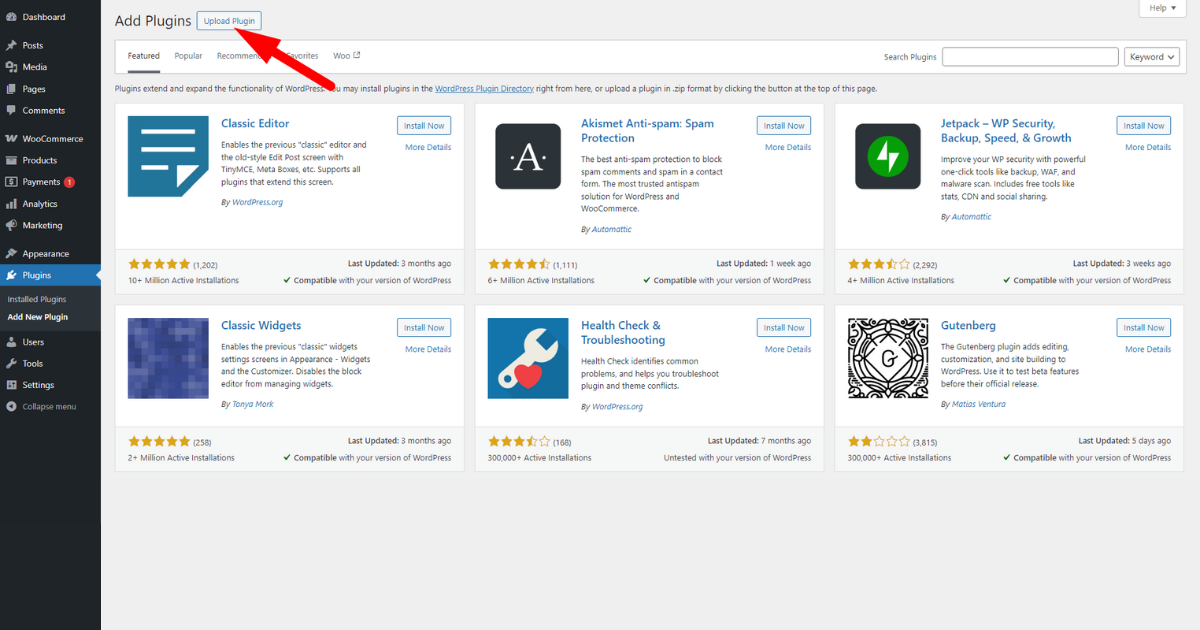Open the WordPress Plugin Directory link
The image size is (1200, 630).
484,89
